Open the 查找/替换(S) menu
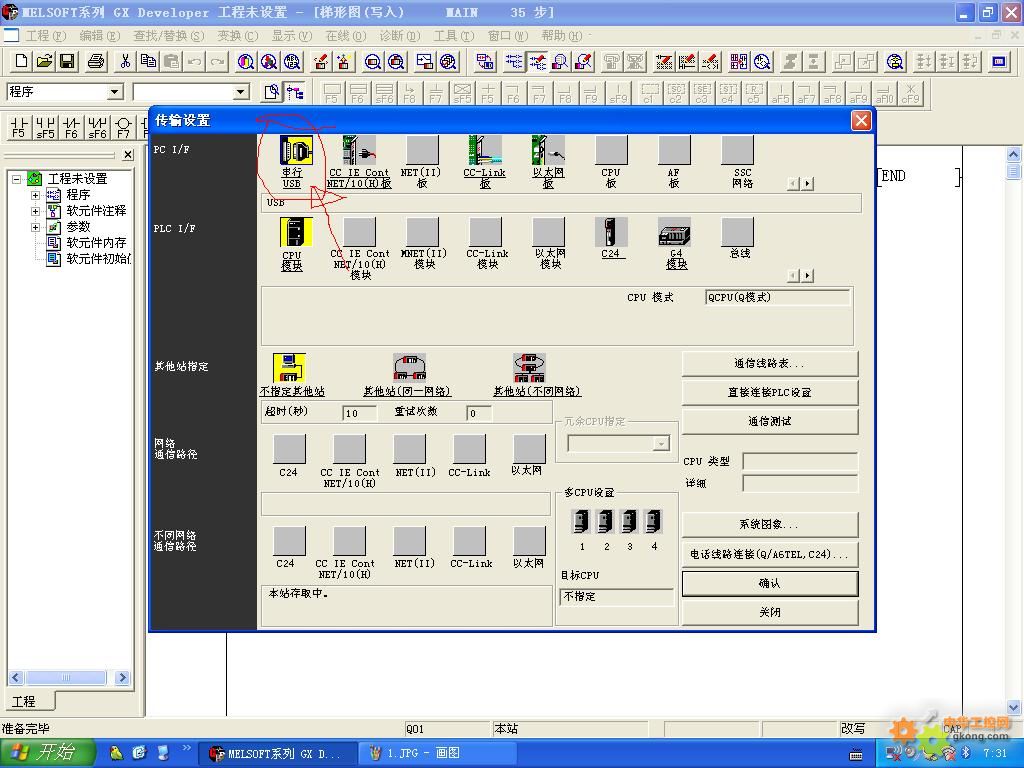1024x768 pixels. click(168, 36)
